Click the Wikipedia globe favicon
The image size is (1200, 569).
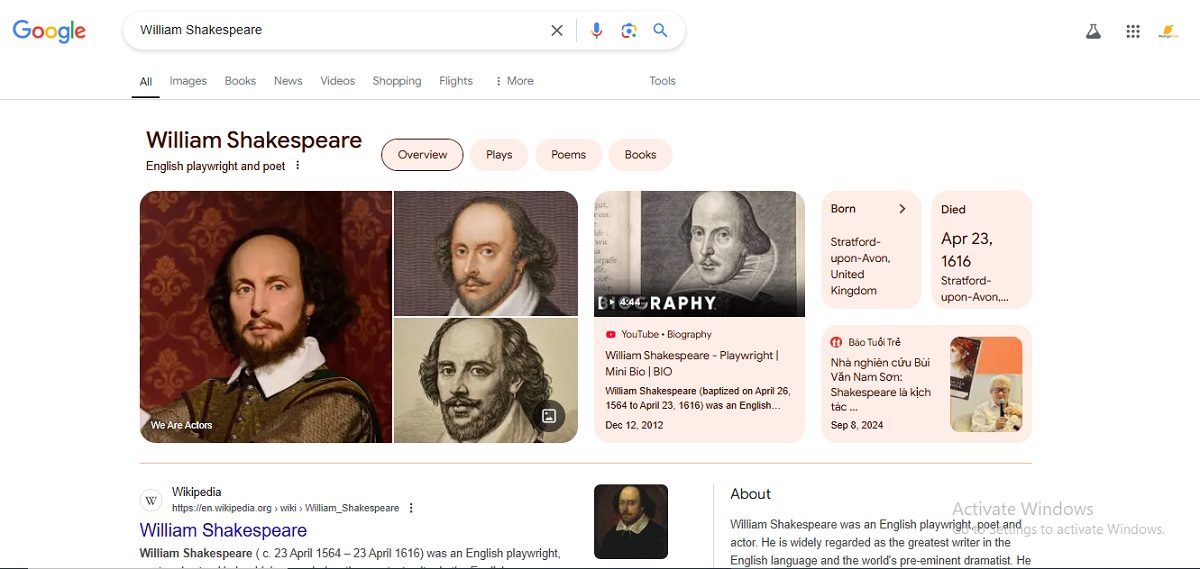[151, 500]
